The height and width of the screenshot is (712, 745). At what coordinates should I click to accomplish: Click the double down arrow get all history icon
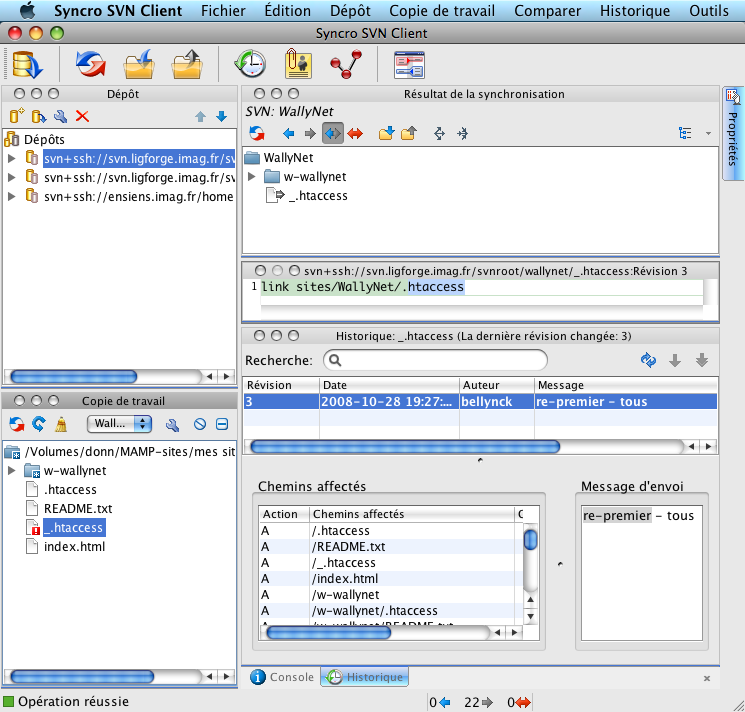pyautogui.click(x=702, y=361)
